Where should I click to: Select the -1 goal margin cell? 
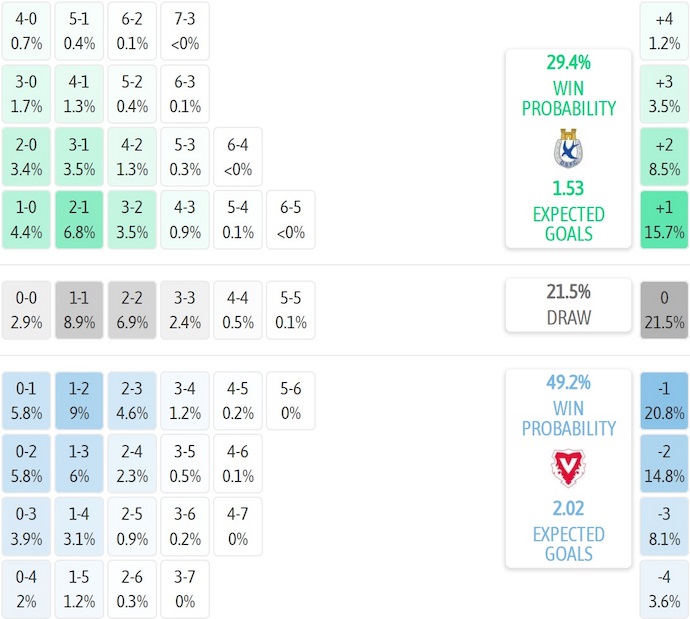click(664, 400)
